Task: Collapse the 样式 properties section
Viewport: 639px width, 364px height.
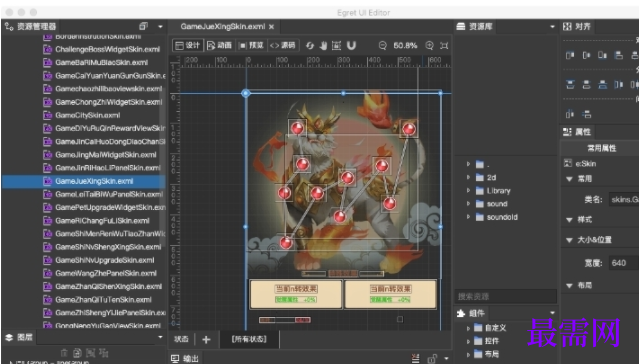Action: click(569, 220)
